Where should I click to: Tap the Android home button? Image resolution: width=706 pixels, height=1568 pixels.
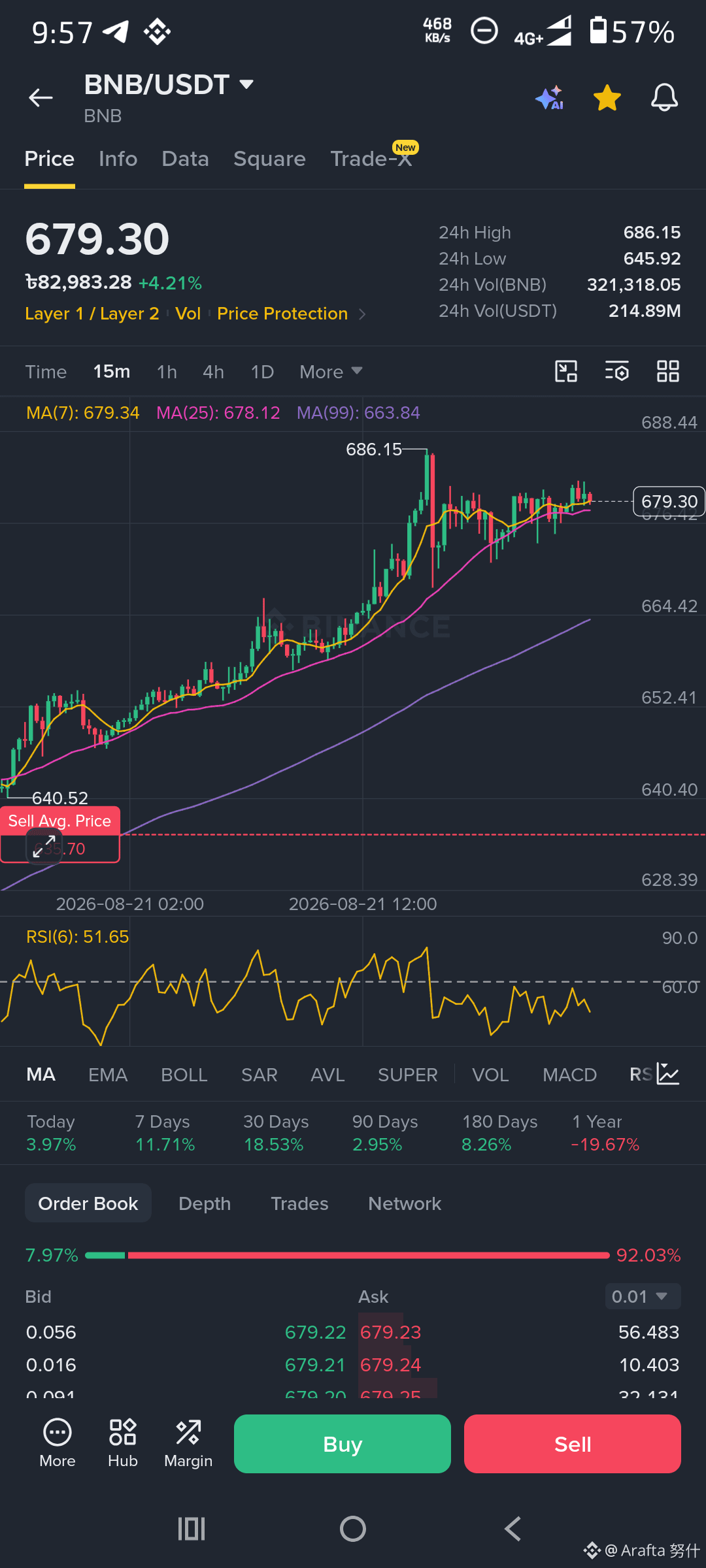click(x=353, y=1529)
